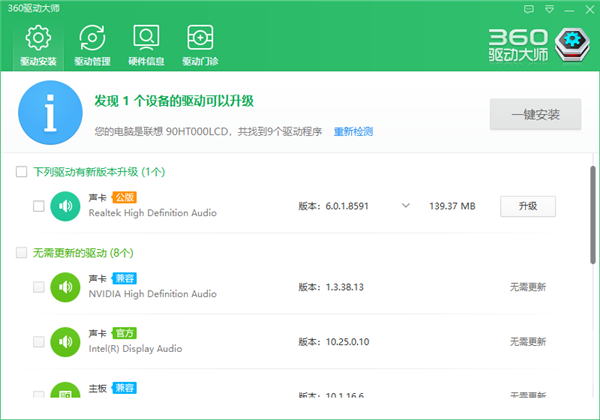600x420 pixels.
Task: Click the 驱动门诊 first-aid kit icon
Action: point(200,38)
